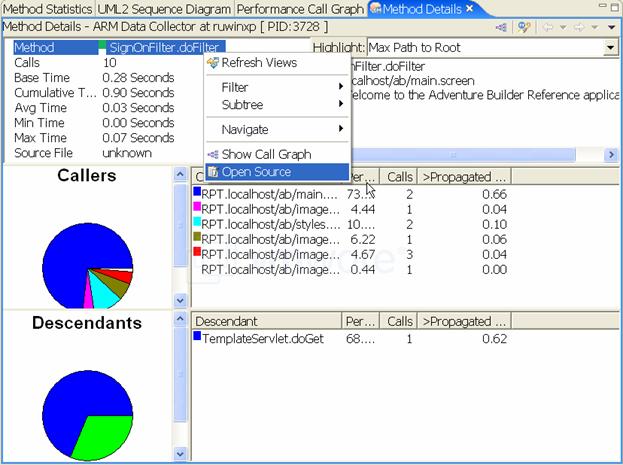Click the Source File unknown value
Screen dimensions: 623x465
click(x=127, y=153)
